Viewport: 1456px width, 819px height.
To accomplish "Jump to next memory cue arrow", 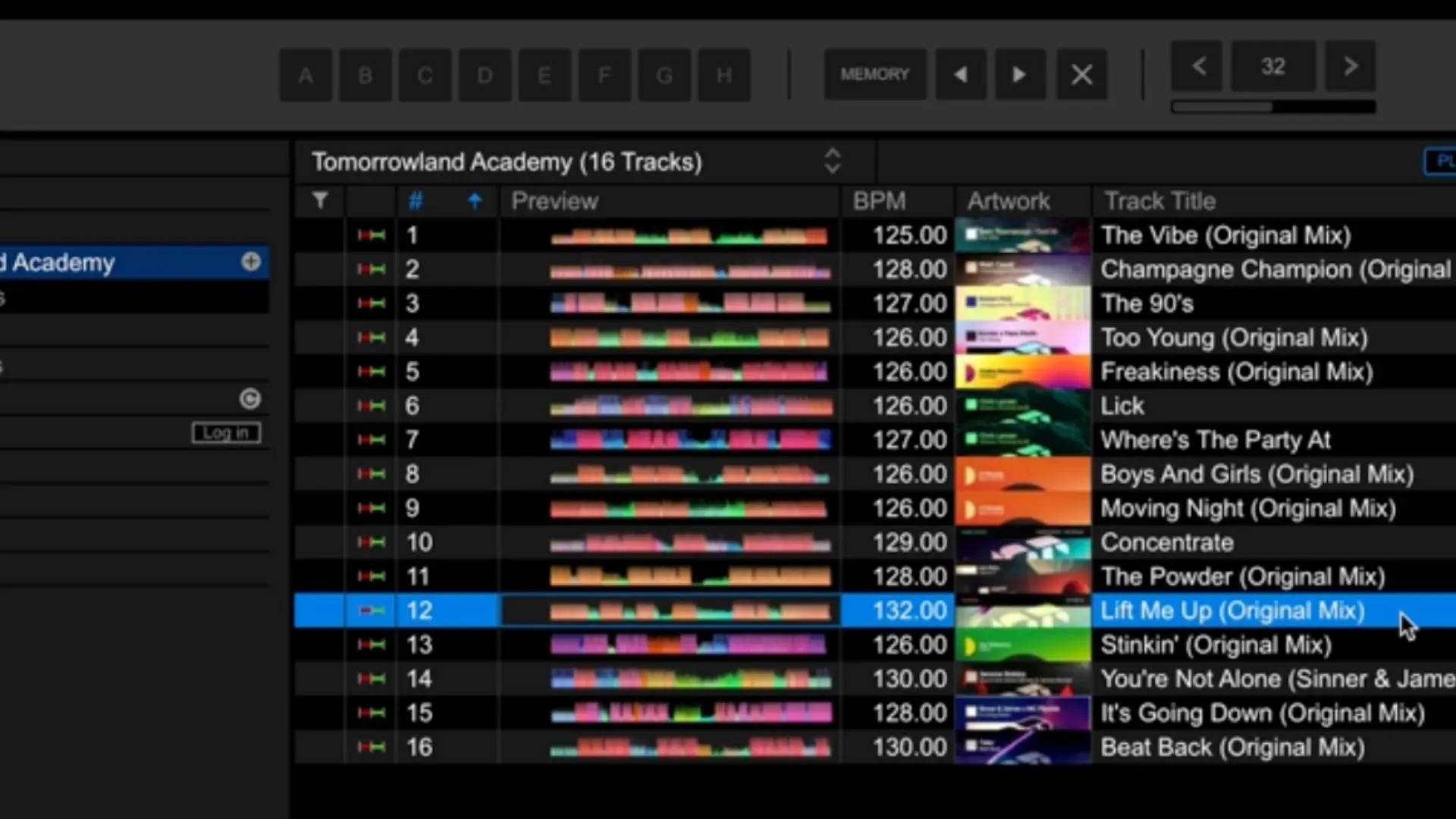I will [x=1021, y=74].
